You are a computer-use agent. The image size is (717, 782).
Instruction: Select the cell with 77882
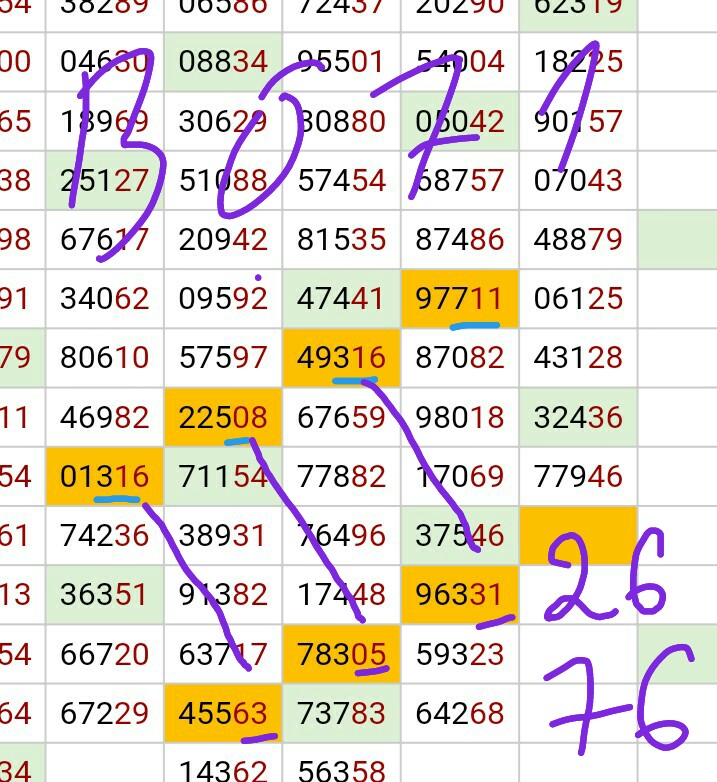[342, 476]
